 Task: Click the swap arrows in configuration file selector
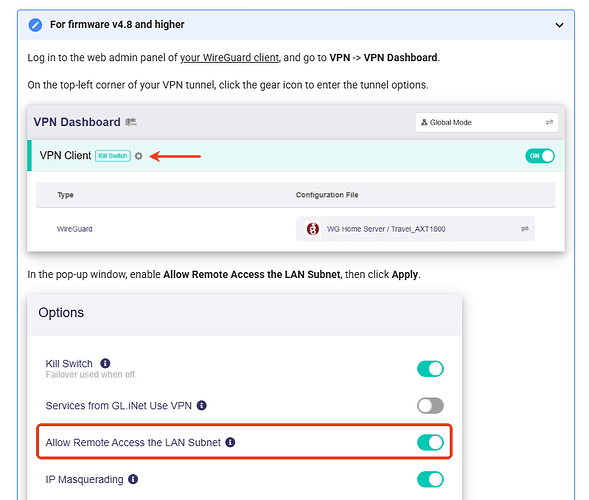point(525,229)
